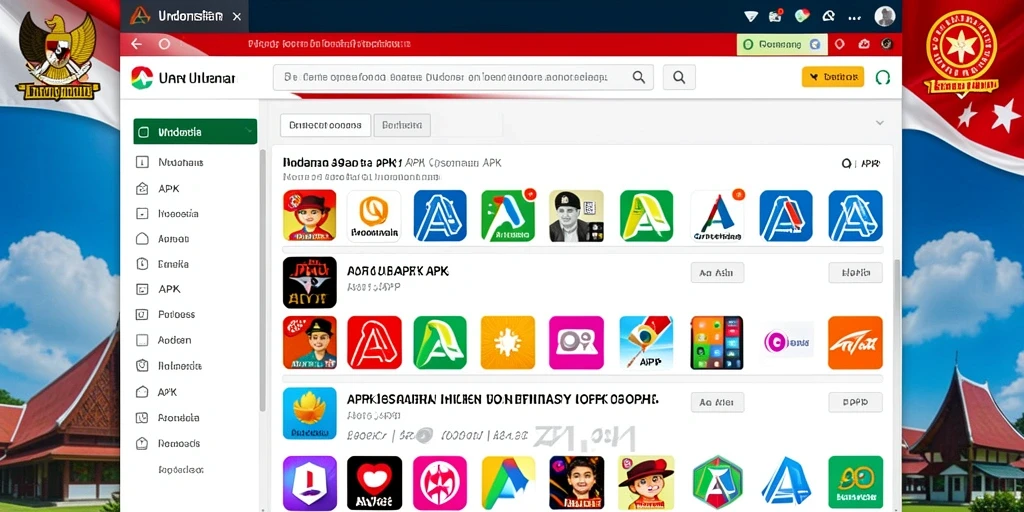Image resolution: width=1024 pixels, height=512 pixels.
Task: Open the black-hat cartoon man app icon
Action: coord(310,343)
